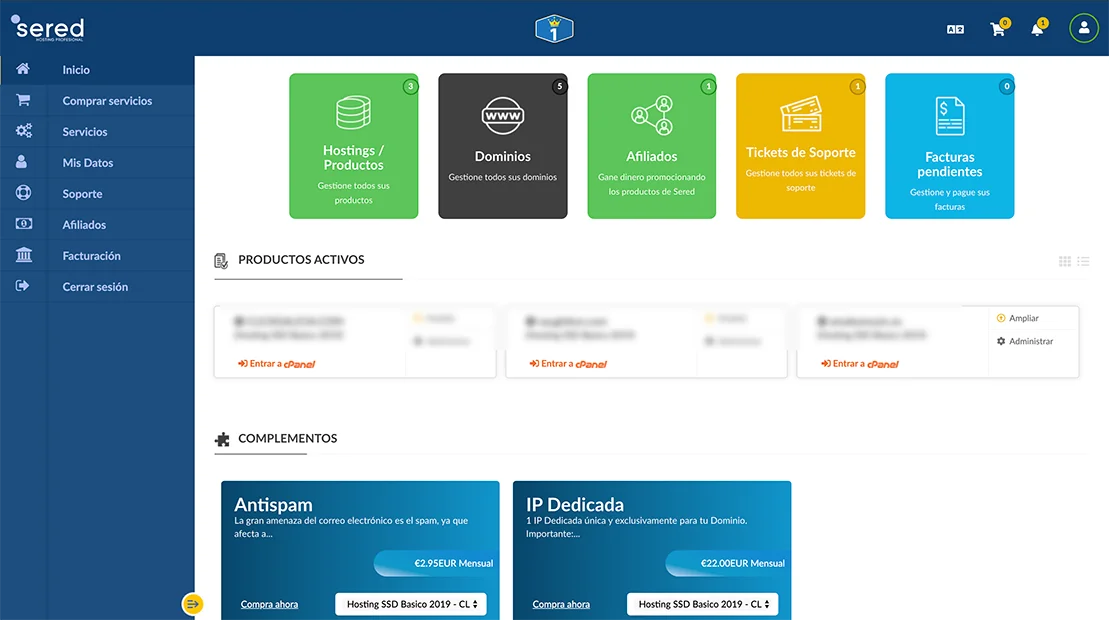Expand the IP Dedicada hosting dropdown
Image resolution: width=1109 pixels, height=620 pixels.
pos(702,604)
